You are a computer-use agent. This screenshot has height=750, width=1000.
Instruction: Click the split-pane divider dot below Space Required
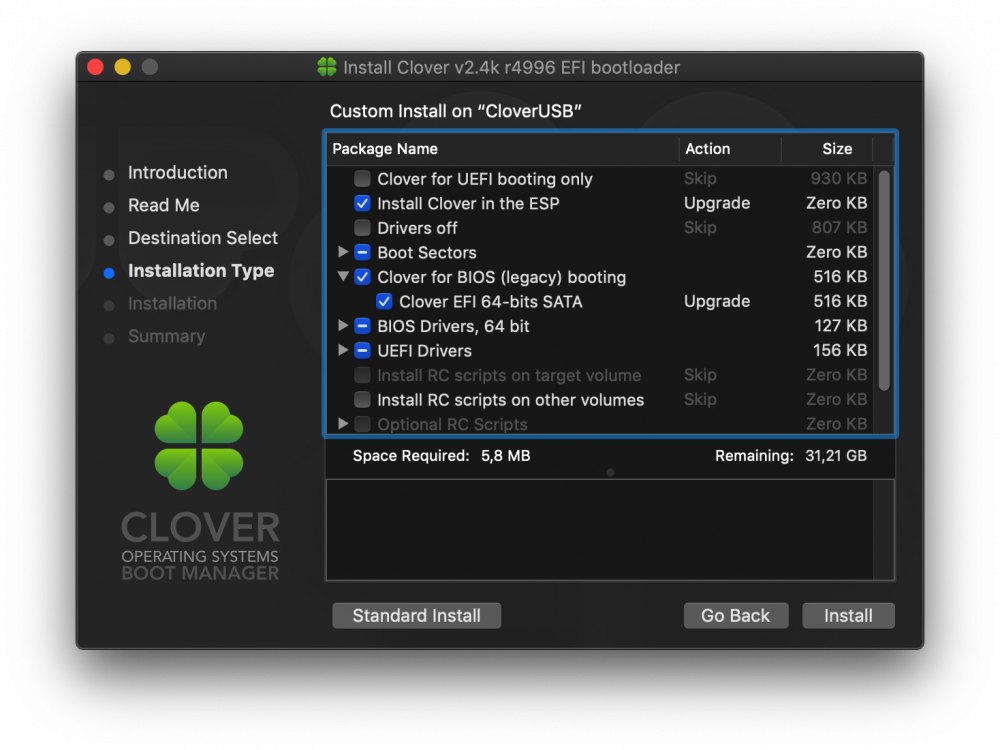pyautogui.click(x=610, y=473)
